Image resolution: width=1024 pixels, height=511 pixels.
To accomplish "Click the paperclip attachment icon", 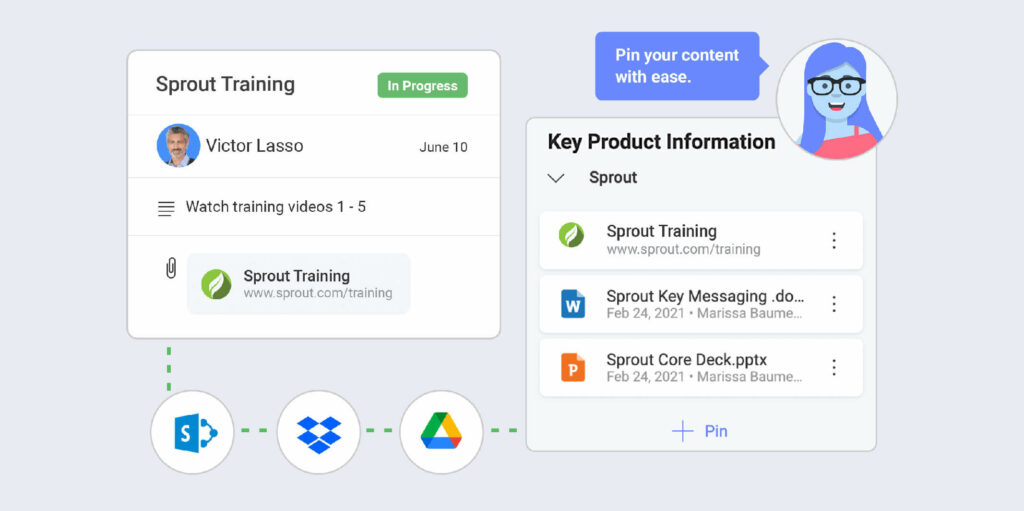I will [x=170, y=268].
